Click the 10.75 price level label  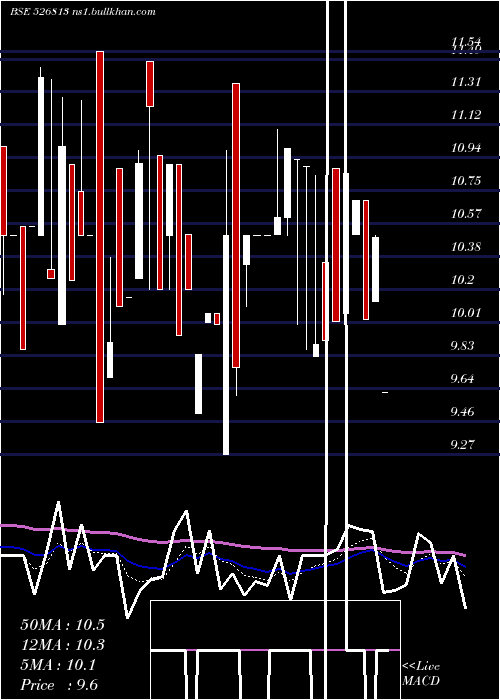click(x=466, y=181)
